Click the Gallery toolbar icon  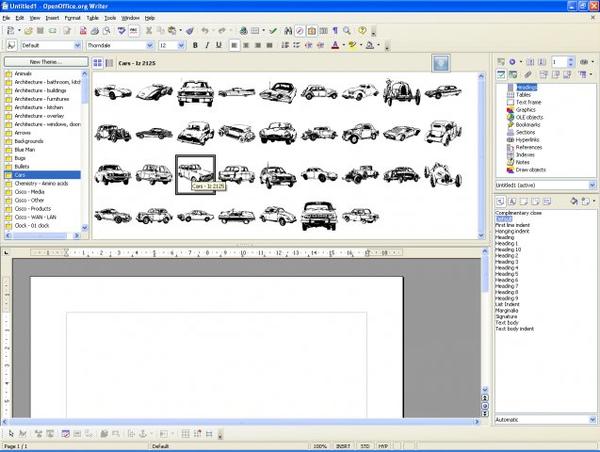[x=311, y=31]
